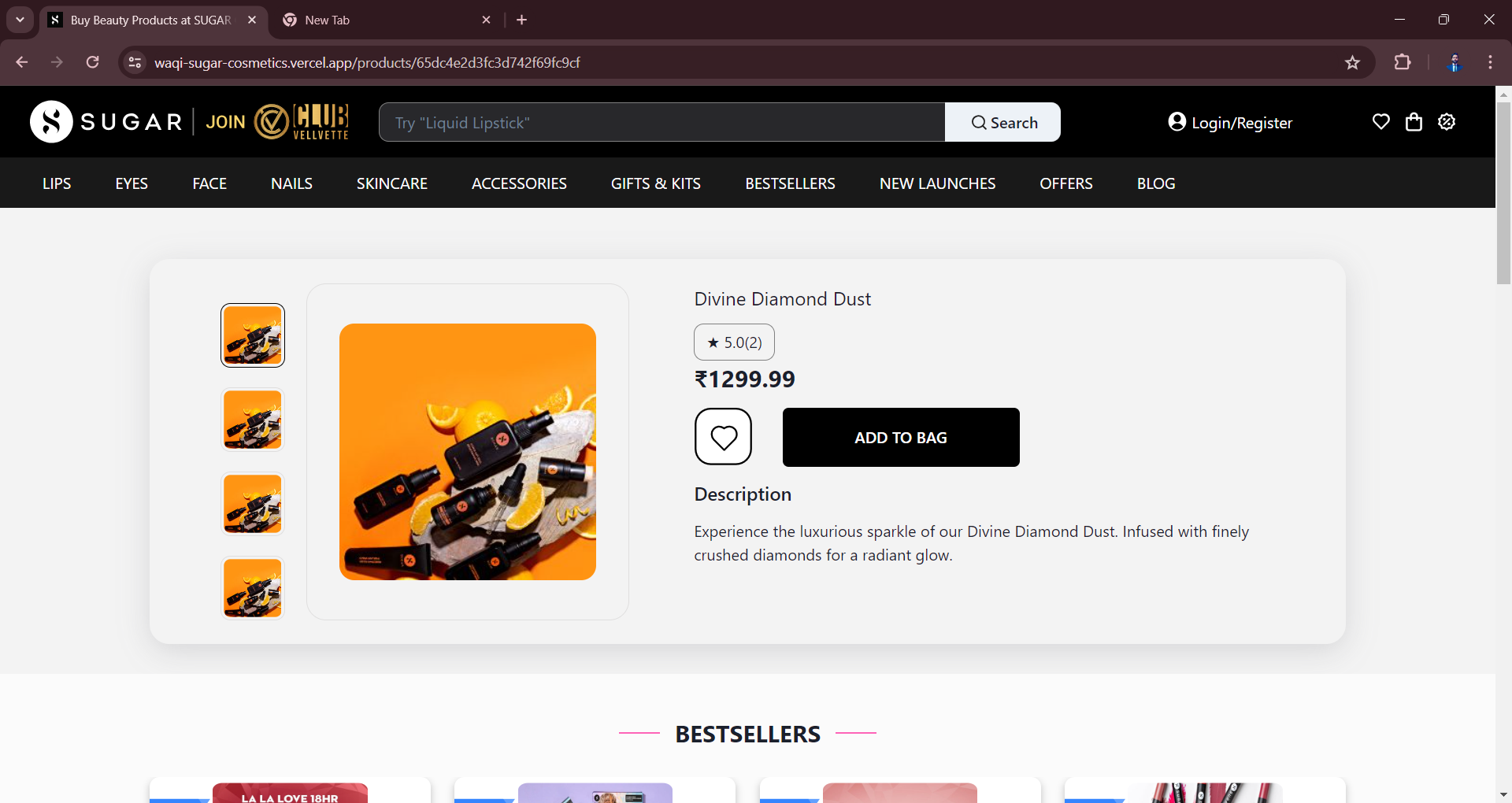Bookmark this page with the star icon
The height and width of the screenshot is (803, 1512).
1352,63
